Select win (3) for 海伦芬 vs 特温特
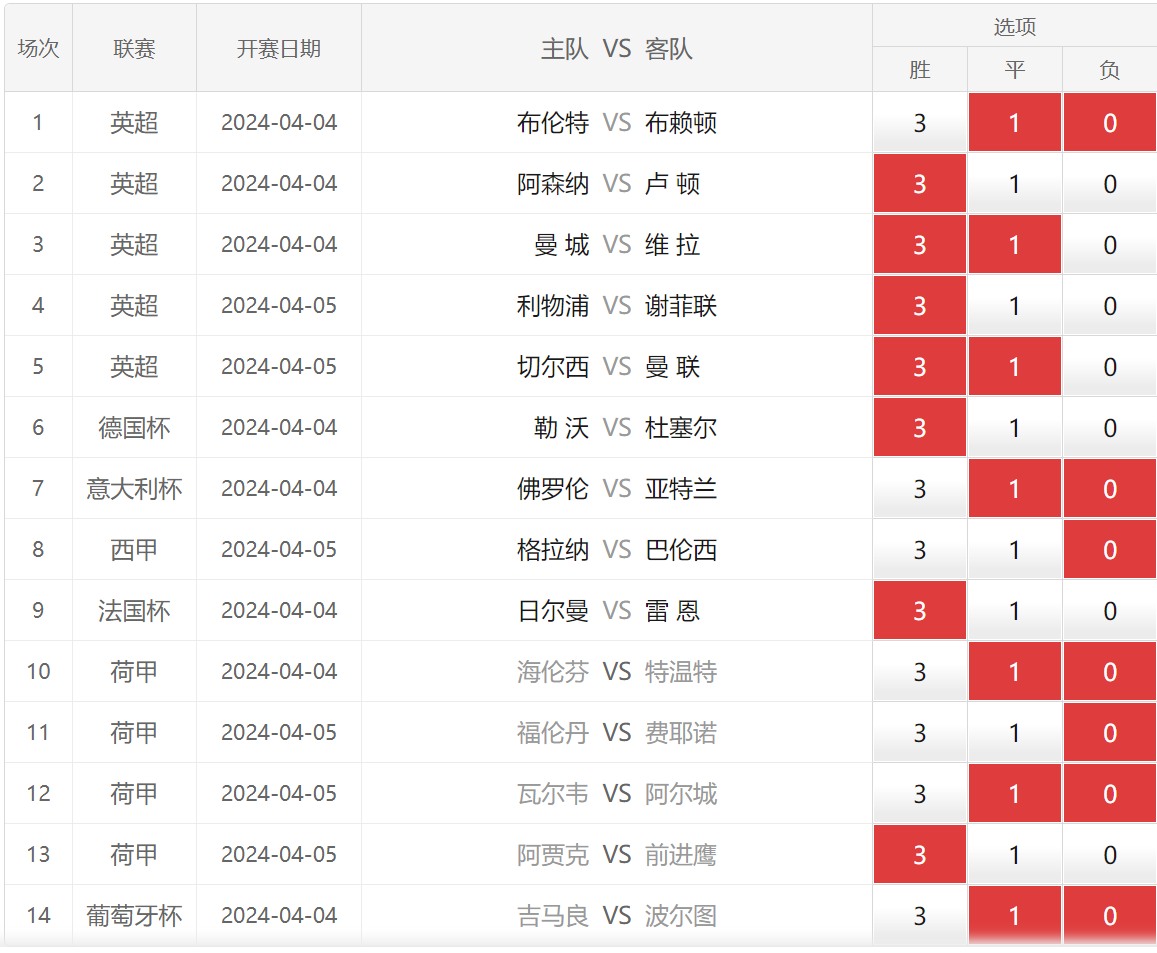The height and width of the screenshot is (953, 1157). click(x=919, y=671)
